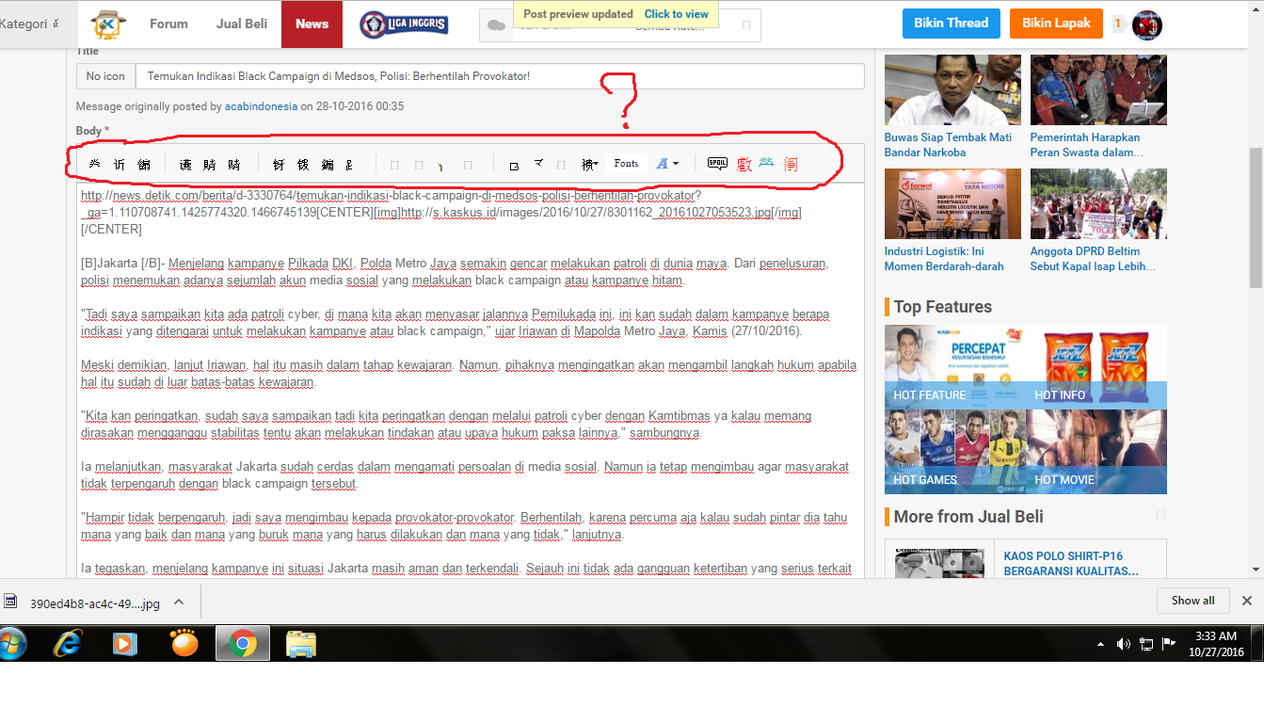Click the speech bubble icon beside the search field

[x=497, y=26]
